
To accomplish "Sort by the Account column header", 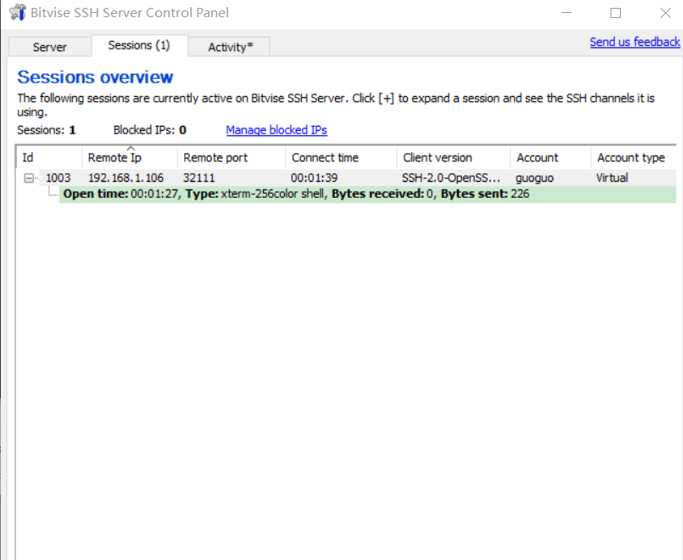I will (551, 158).
